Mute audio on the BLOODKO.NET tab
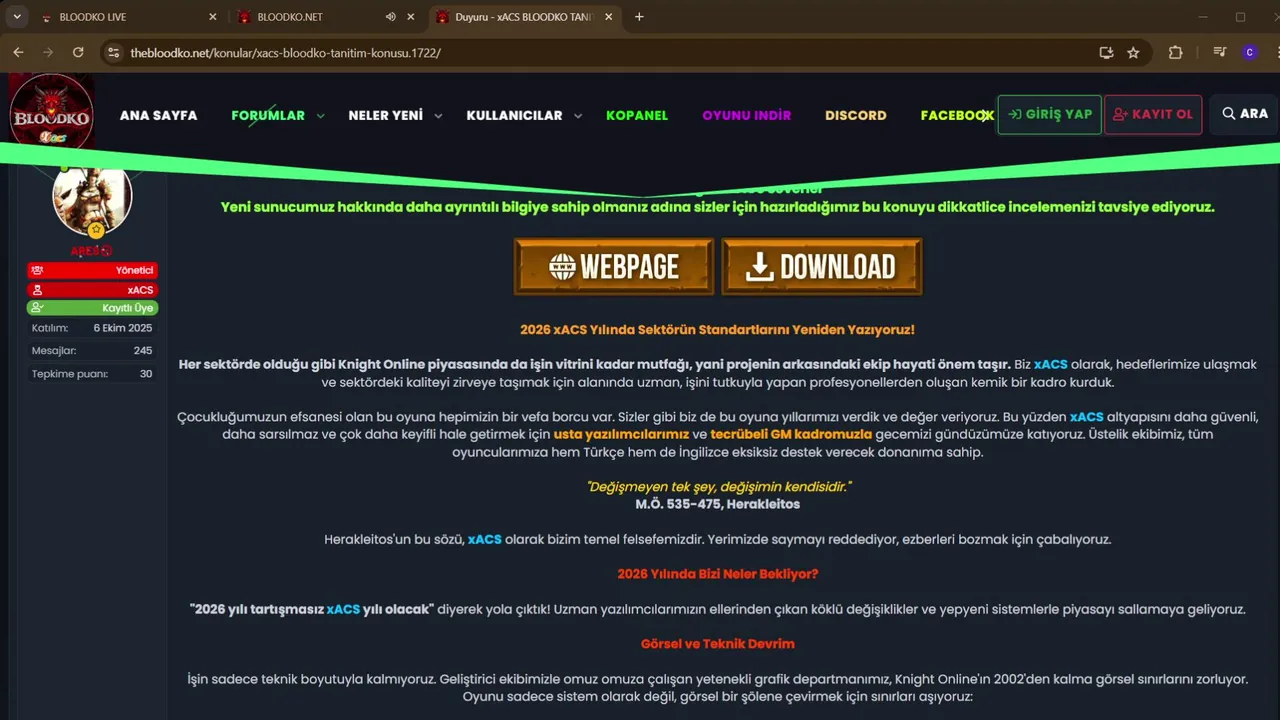Screen dimensions: 1280x720 click(x=390, y=17)
